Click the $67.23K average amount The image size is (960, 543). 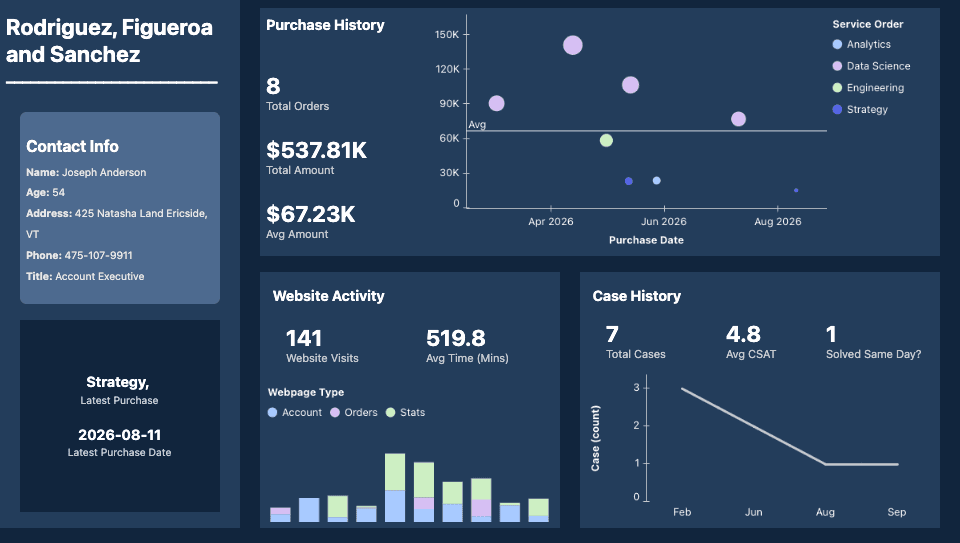point(310,214)
